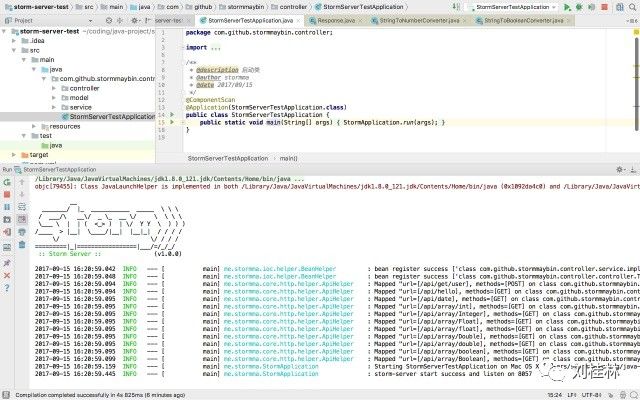The height and width of the screenshot is (400, 640).
Task: Click the editor vertical scrollbar
Action: pos(637,84)
